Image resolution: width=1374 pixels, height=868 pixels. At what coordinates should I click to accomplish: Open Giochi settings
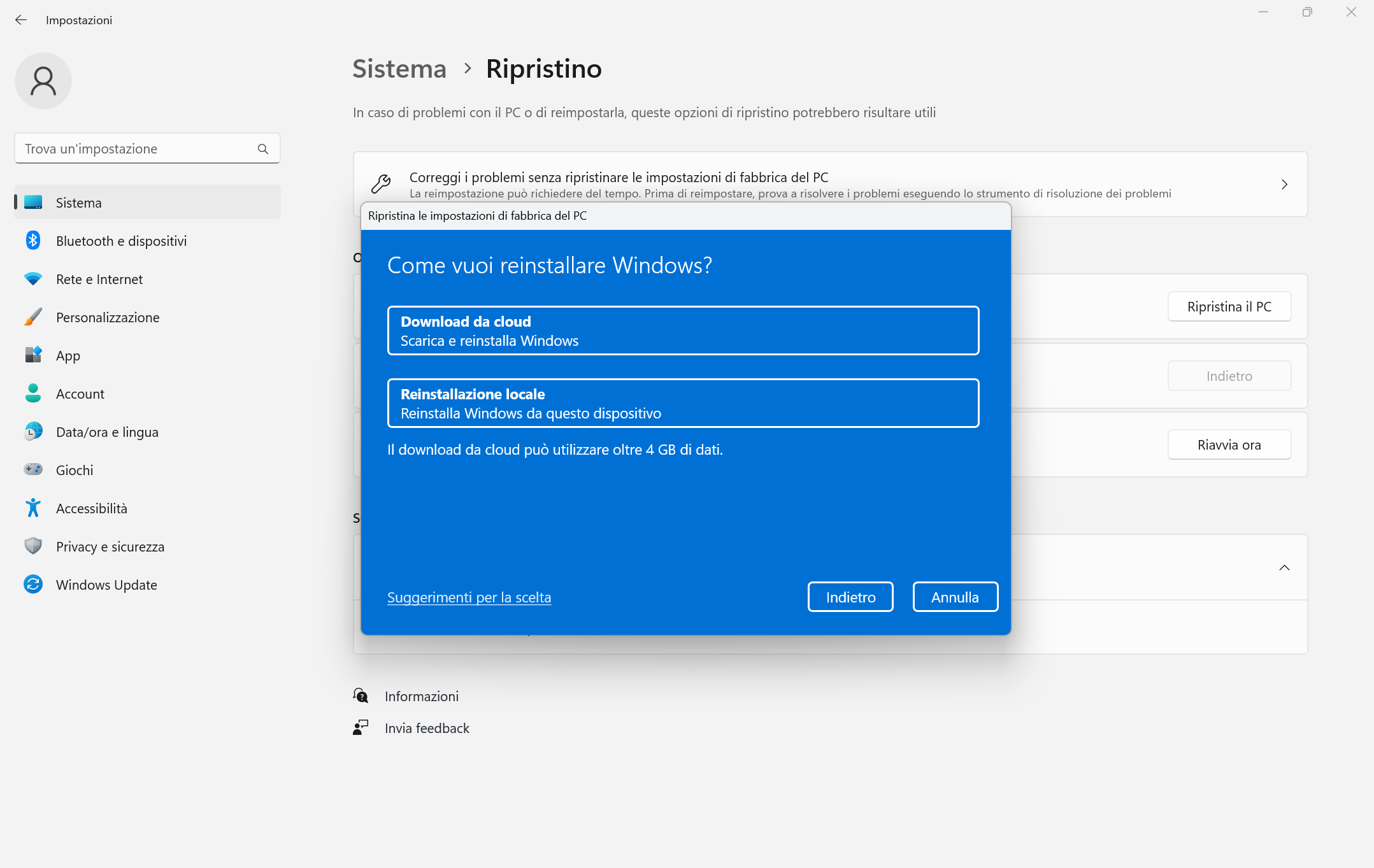(75, 470)
